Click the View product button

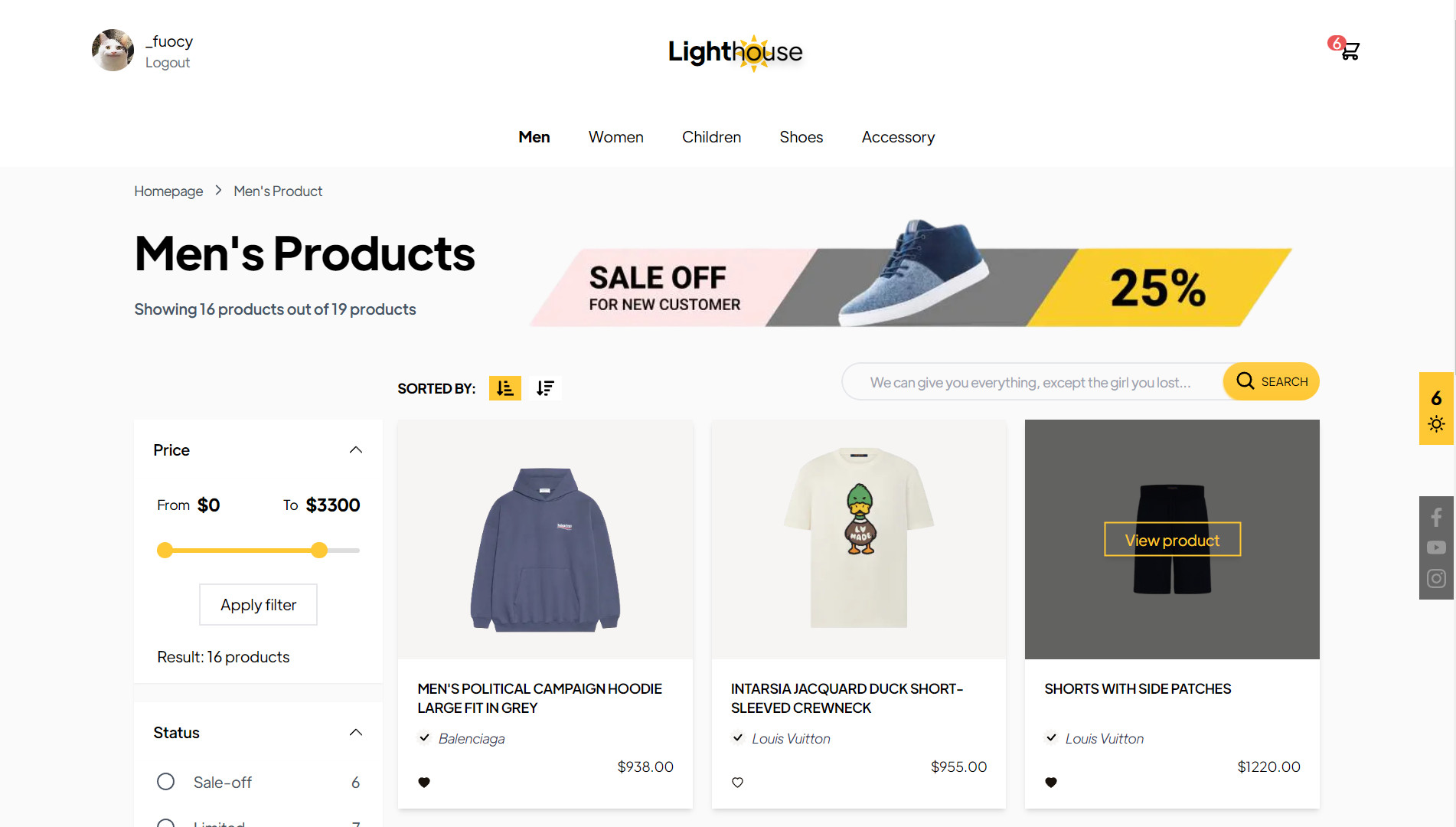pyautogui.click(x=1172, y=540)
